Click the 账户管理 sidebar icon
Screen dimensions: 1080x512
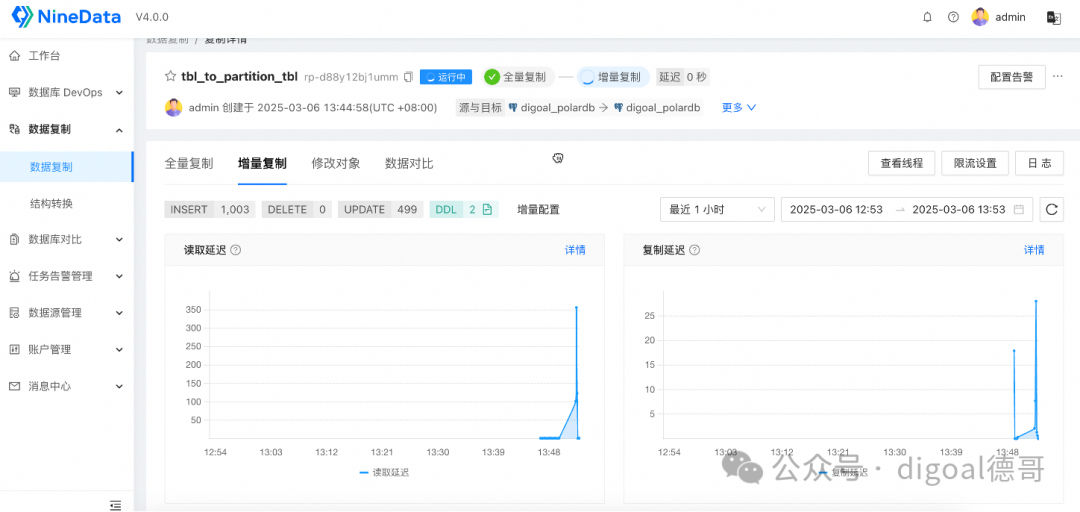tap(14, 349)
